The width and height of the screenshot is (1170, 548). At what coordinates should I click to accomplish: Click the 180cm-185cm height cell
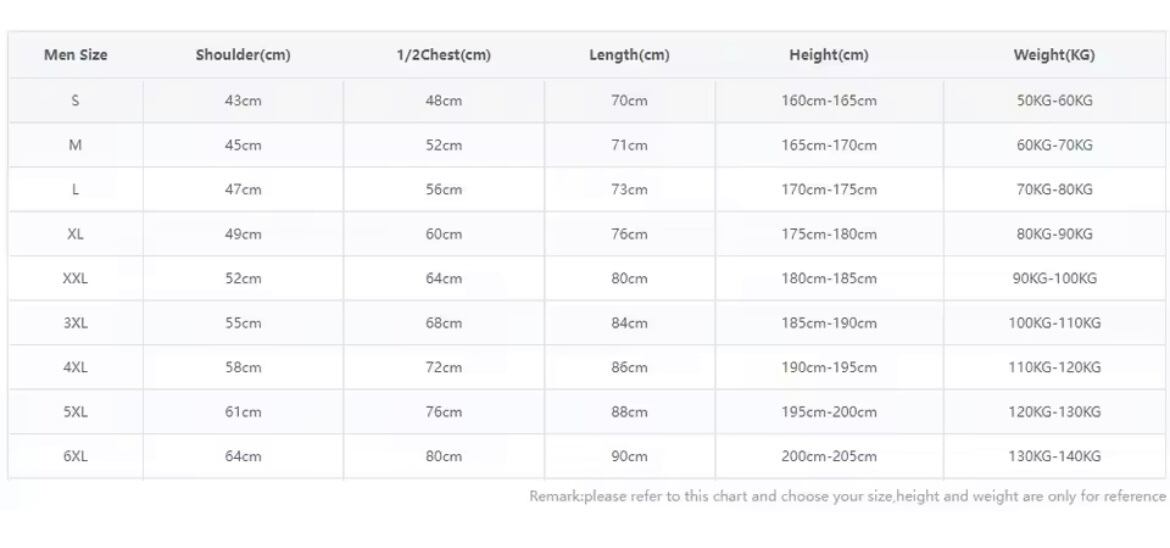829,279
